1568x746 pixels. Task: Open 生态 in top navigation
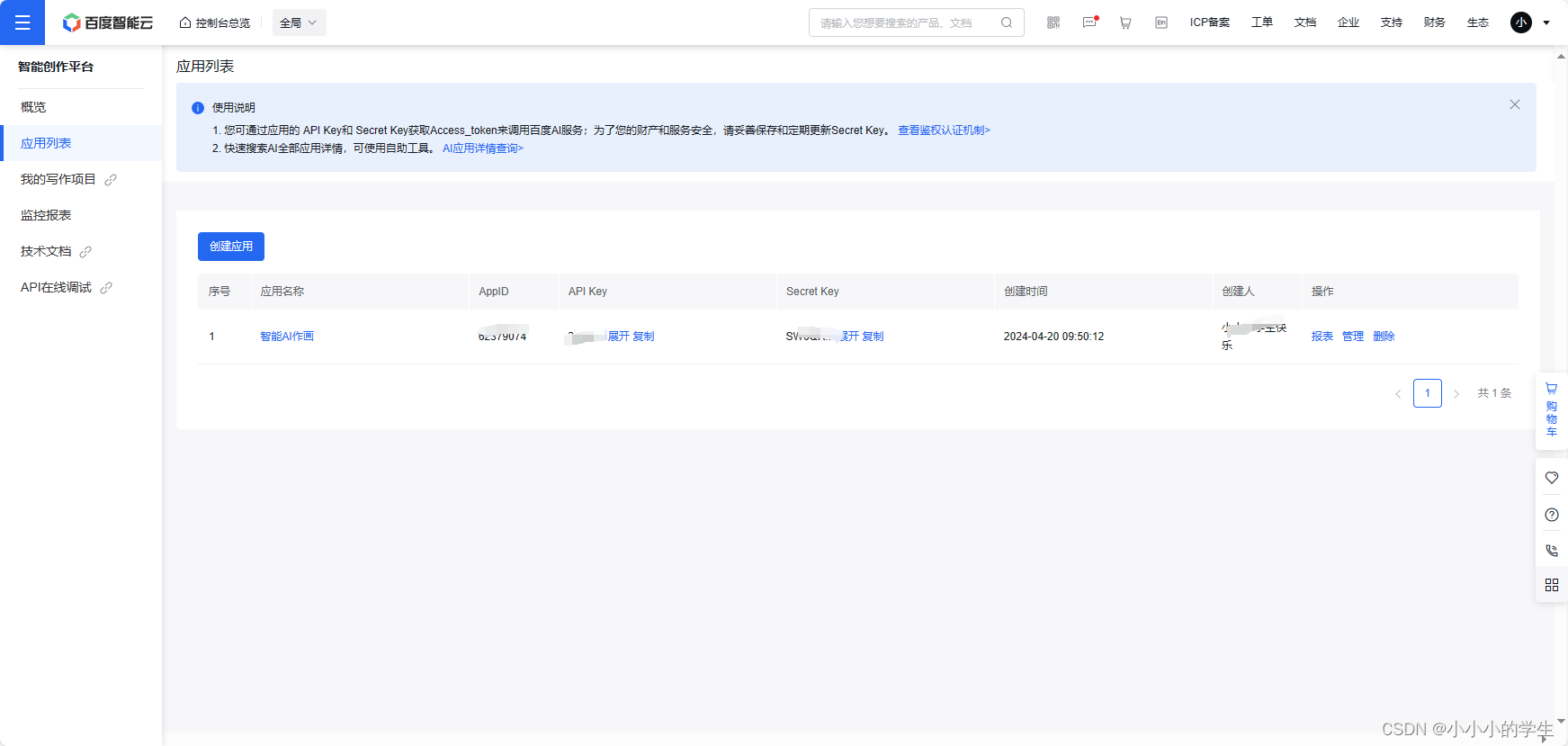(1477, 22)
